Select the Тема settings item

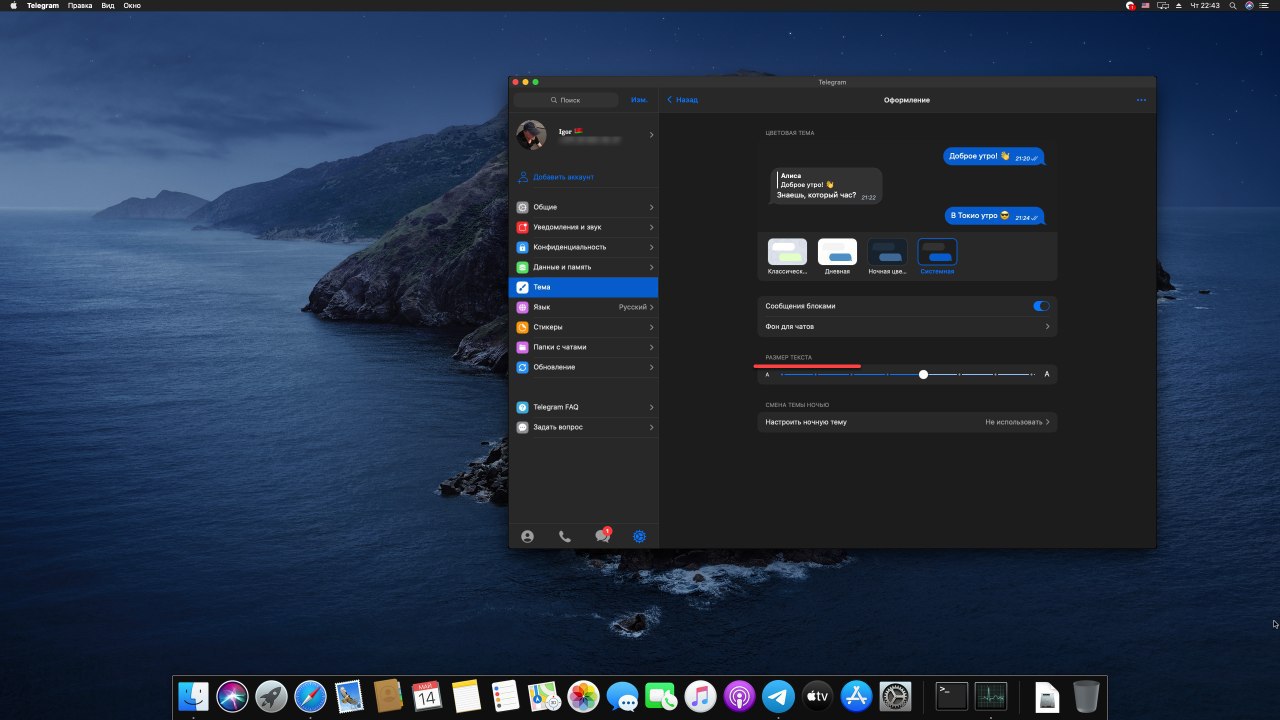coord(585,287)
